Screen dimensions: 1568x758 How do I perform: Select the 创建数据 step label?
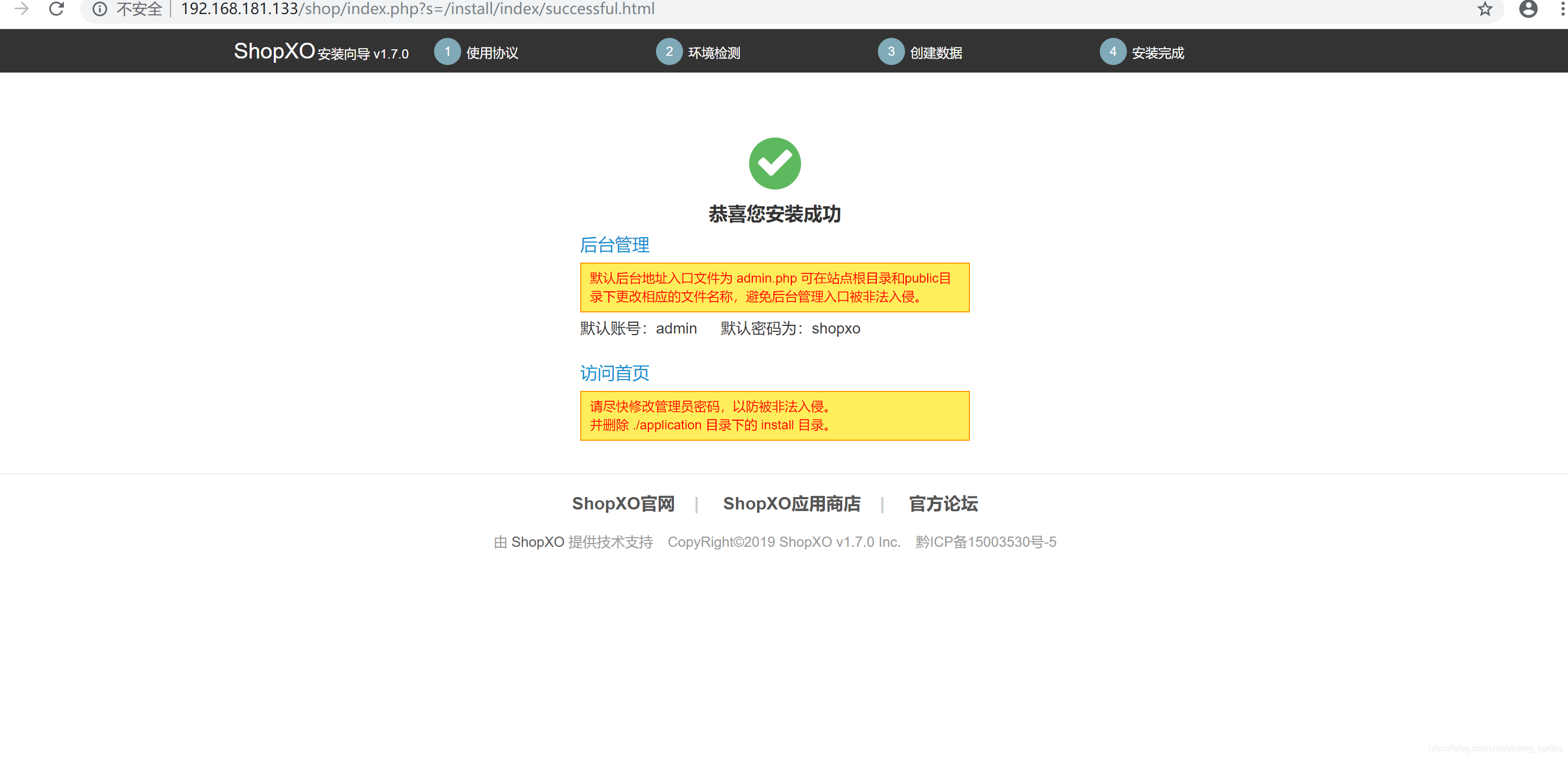[936, 53]
